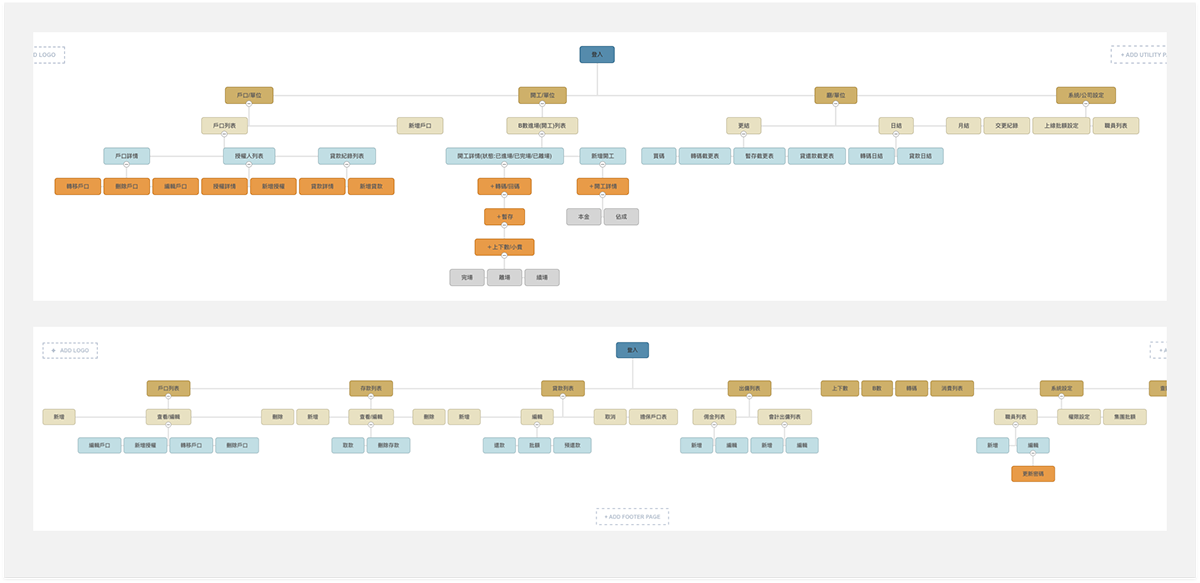Viewport: 1200px width, 583px height.
Task: Select the 預還款 node
Action: pyautogui.click(x=572, y=445)
